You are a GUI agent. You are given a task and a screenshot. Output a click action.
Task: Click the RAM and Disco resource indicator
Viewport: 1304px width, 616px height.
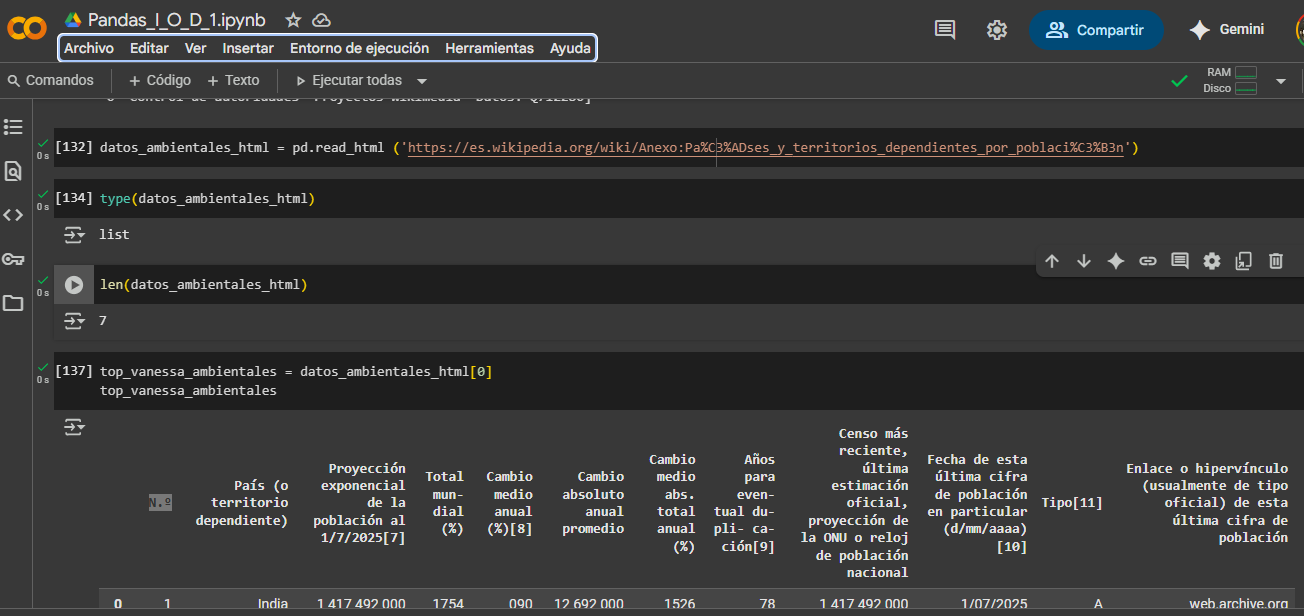pyautogui.click(x=1230, y=80)
